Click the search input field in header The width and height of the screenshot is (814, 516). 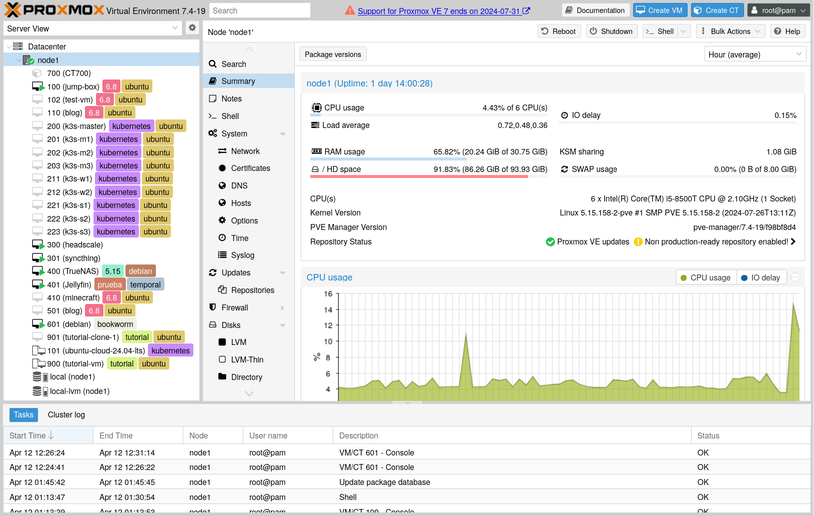point(260,10)
